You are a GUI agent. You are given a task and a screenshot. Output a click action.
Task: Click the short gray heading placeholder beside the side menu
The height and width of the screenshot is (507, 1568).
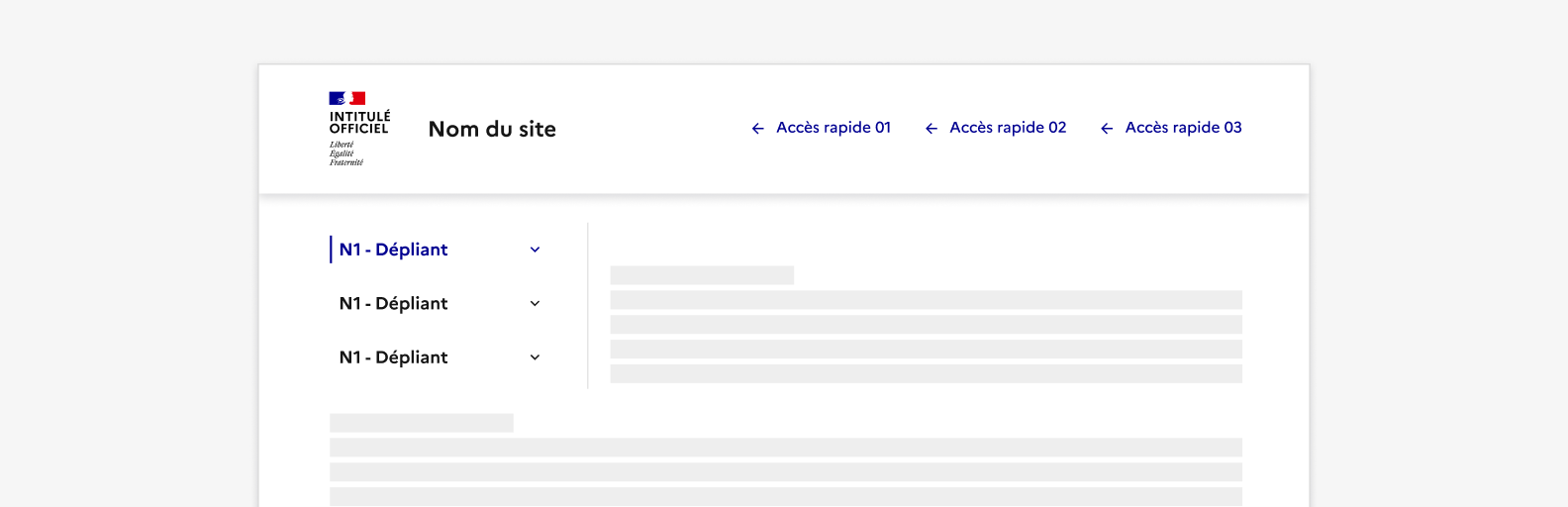point(702,275)
